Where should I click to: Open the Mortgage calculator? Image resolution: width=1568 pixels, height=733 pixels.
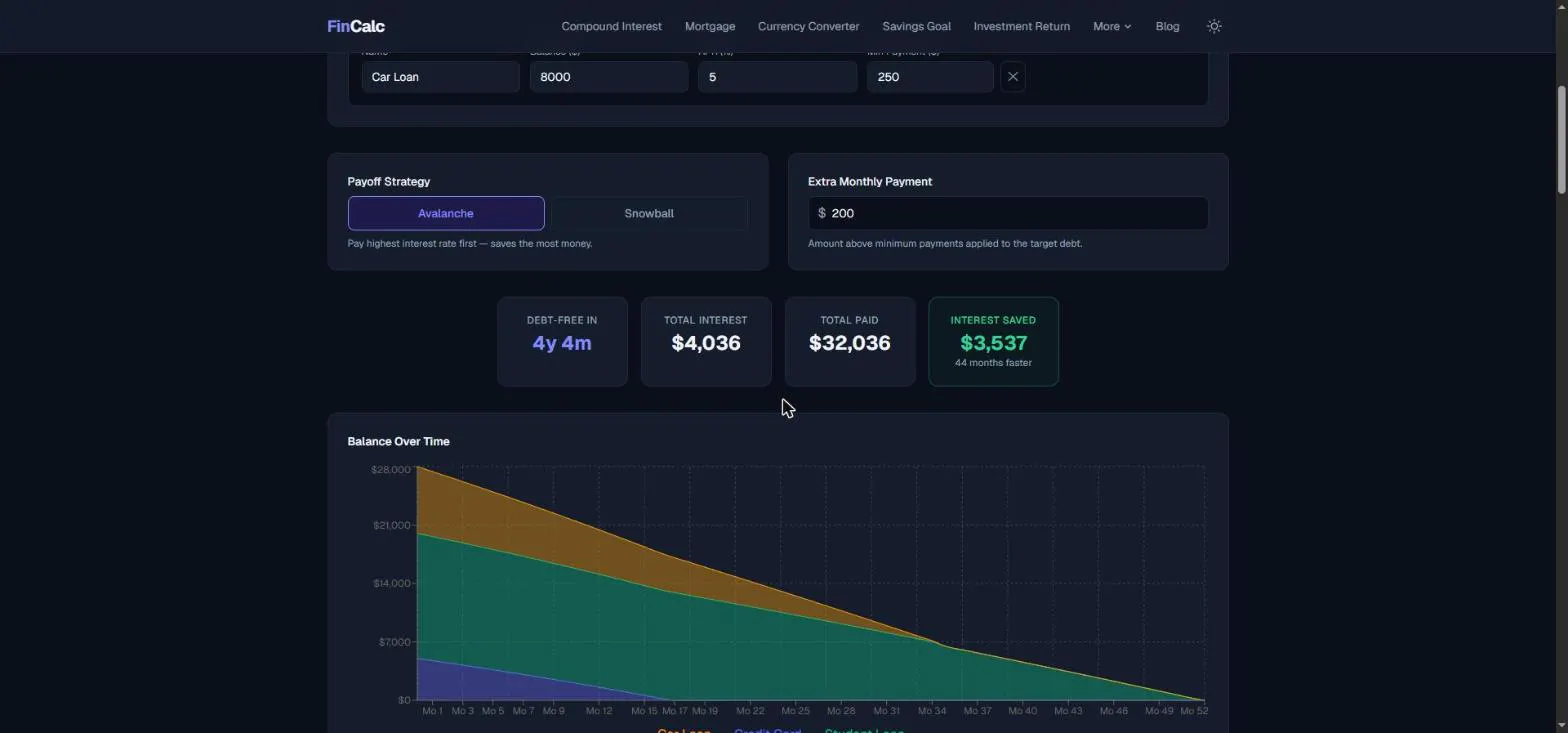(x=710, y=26)
